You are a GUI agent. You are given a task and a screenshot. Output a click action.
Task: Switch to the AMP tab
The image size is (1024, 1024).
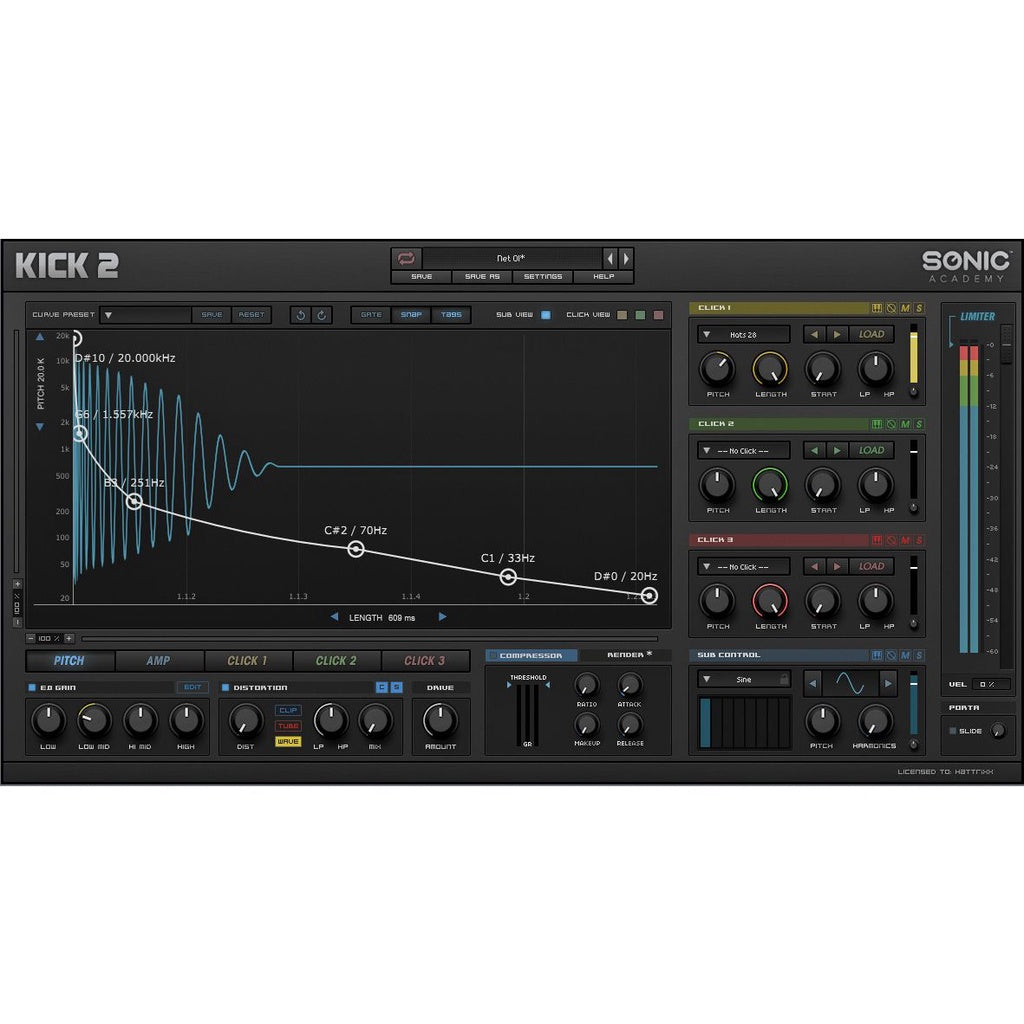click(158, 661)
